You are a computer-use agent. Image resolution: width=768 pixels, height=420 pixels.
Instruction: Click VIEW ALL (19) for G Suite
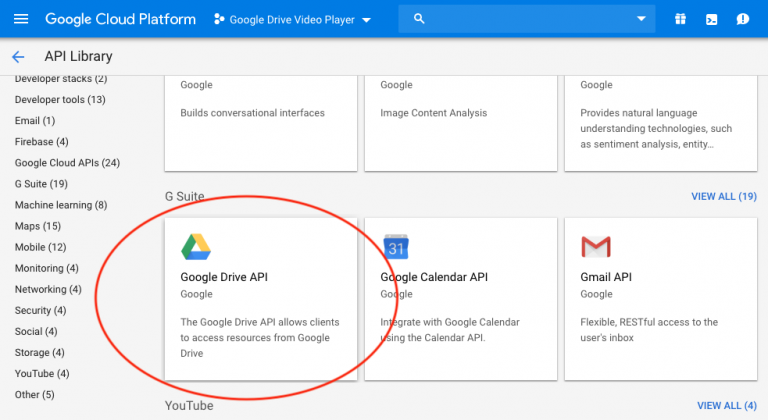tap(723, 196)
